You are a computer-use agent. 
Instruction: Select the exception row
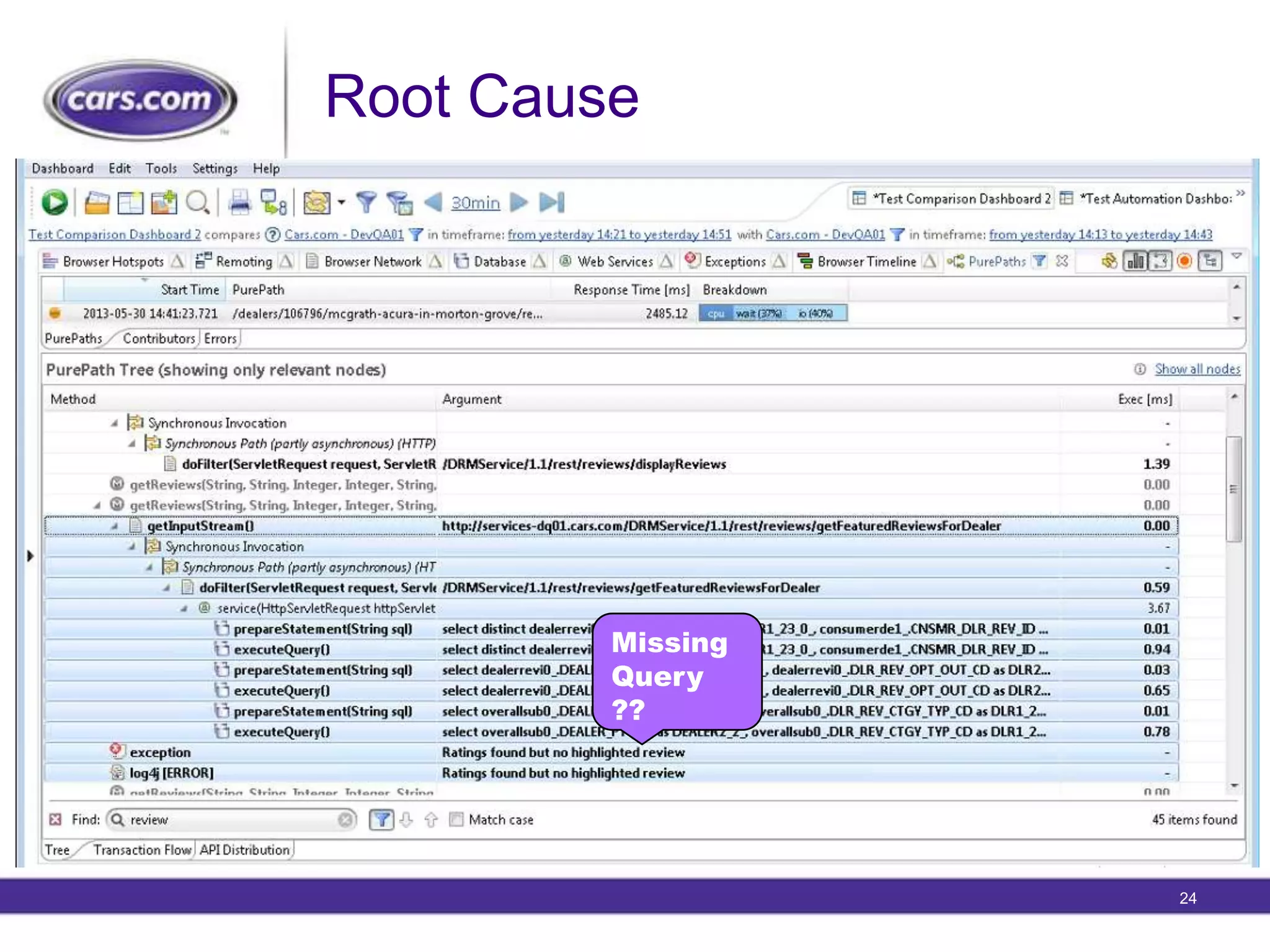[x=611, y=752]
